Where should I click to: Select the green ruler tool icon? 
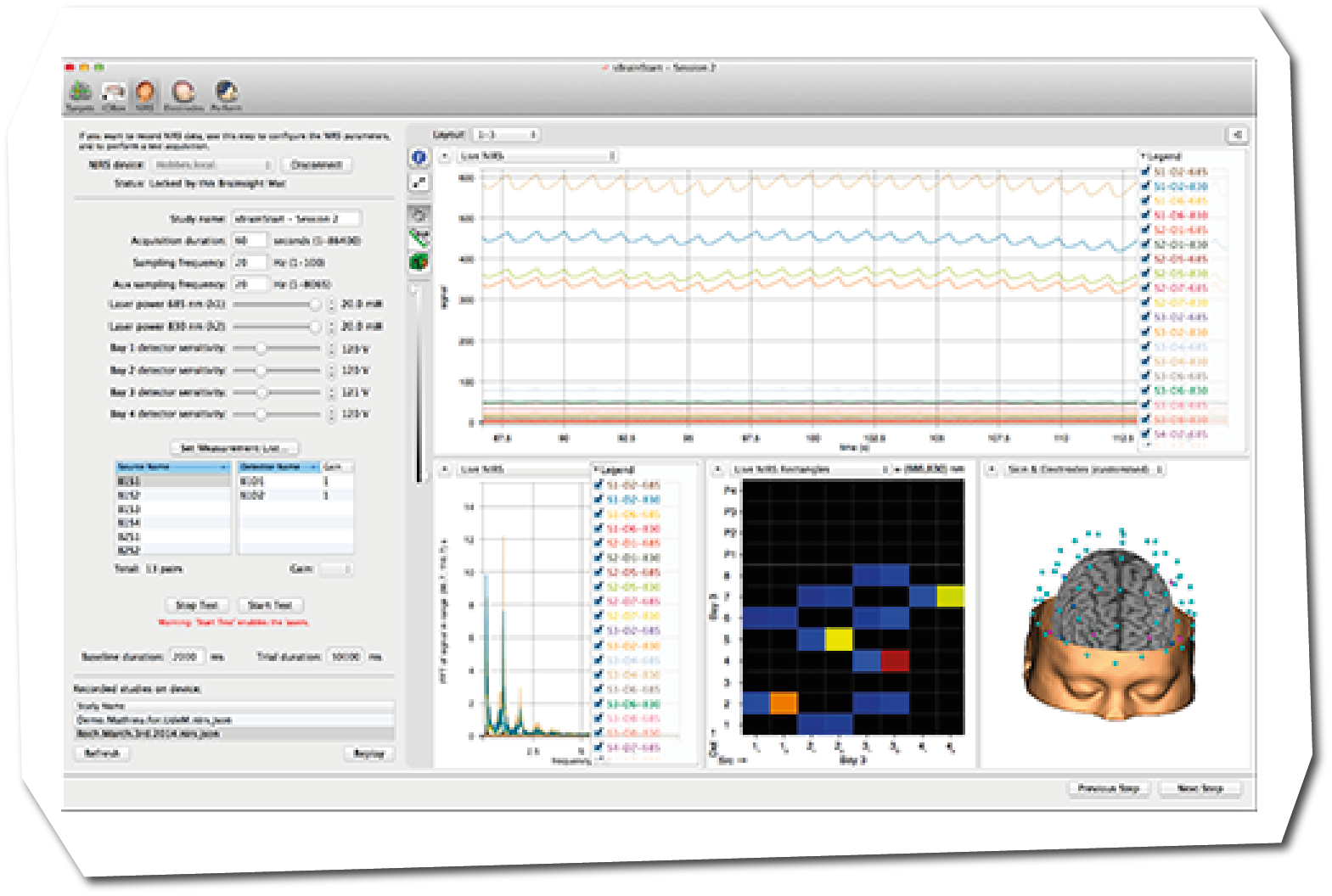pyautogui.click(x=419, y=238)
